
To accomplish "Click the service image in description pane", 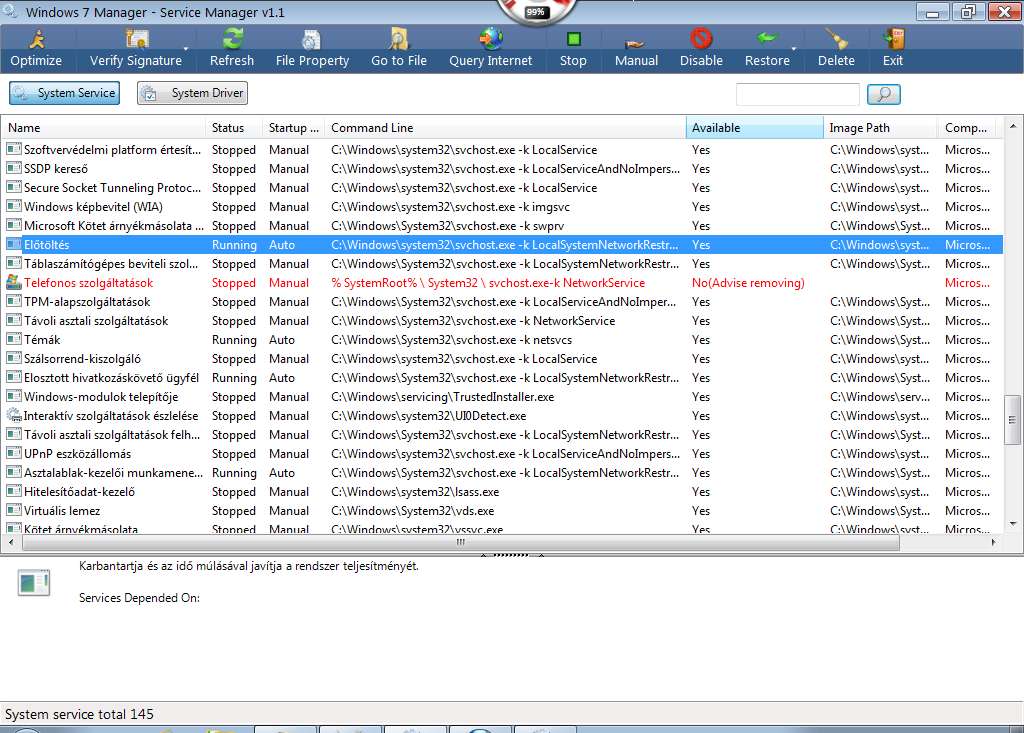I will tap(34, 583).
